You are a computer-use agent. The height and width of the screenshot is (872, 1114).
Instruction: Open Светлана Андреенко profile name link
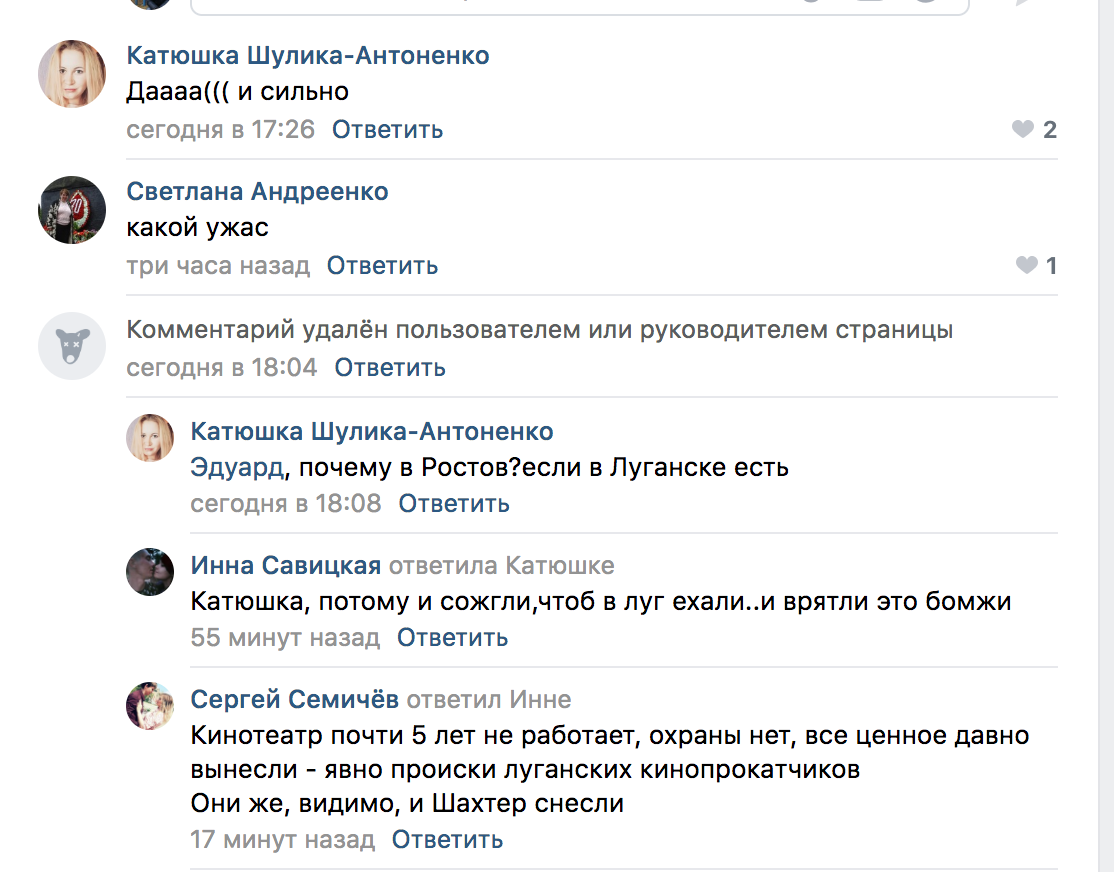click(257, 191)
